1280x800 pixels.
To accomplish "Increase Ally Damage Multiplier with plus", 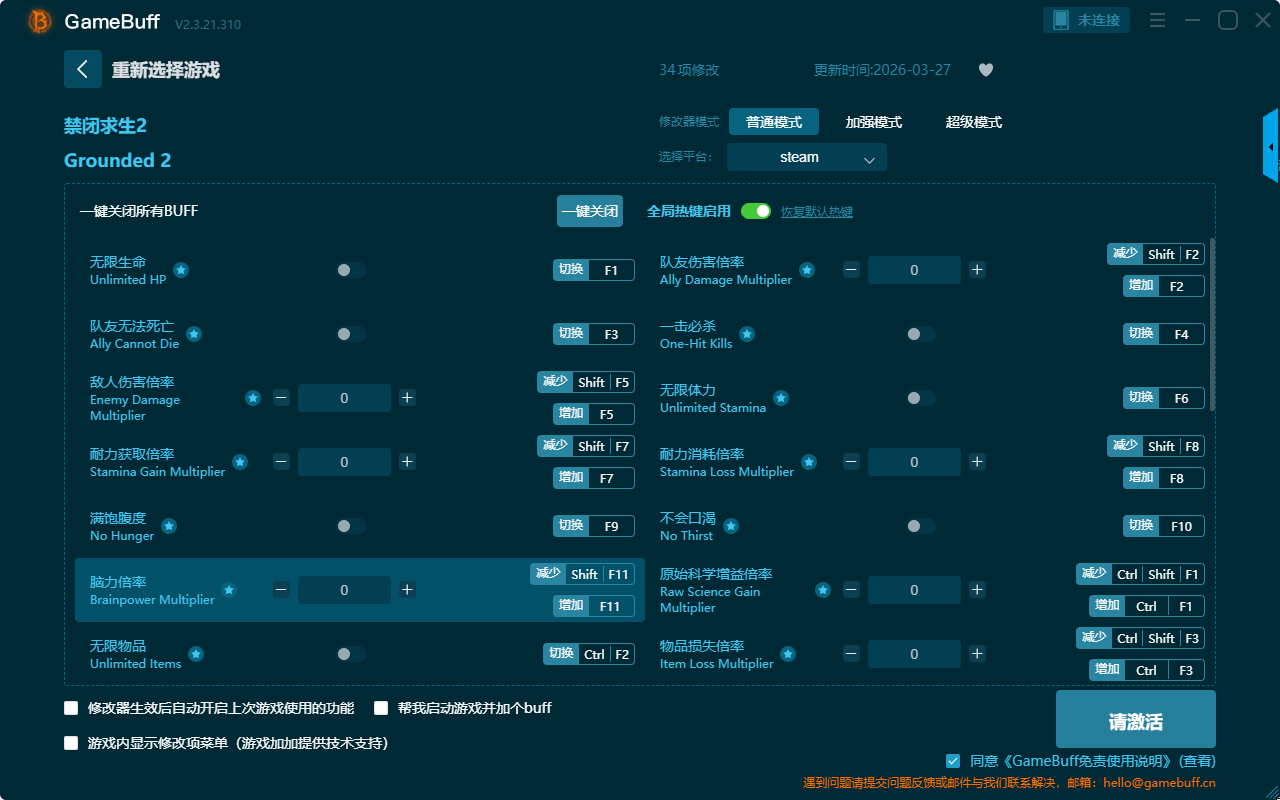I will pyautogui.click(x=977, y=270).
